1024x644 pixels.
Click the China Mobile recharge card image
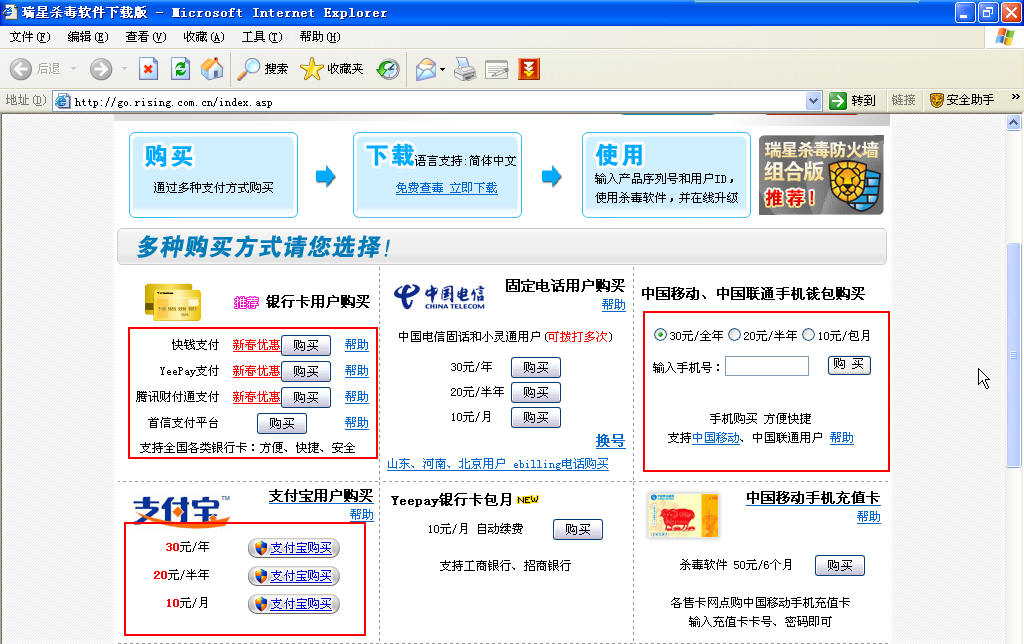683,515
